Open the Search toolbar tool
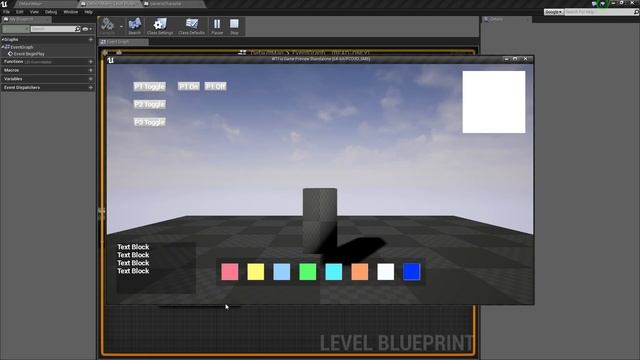 134,26
